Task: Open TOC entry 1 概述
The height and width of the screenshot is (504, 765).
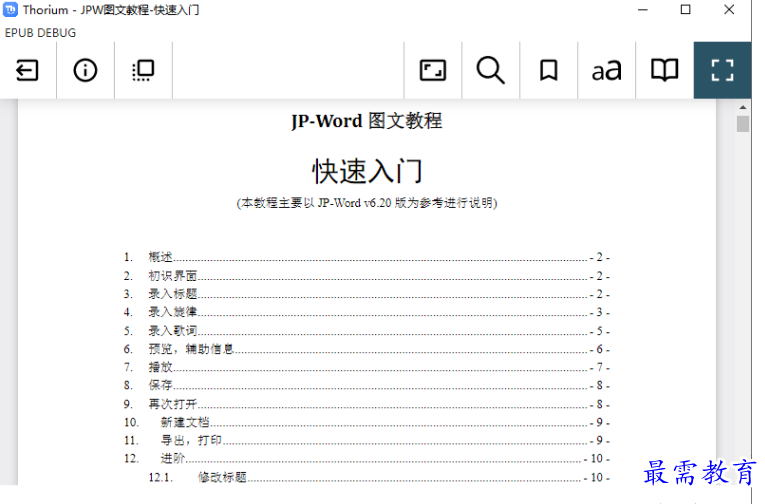Action: coord(366,257)
